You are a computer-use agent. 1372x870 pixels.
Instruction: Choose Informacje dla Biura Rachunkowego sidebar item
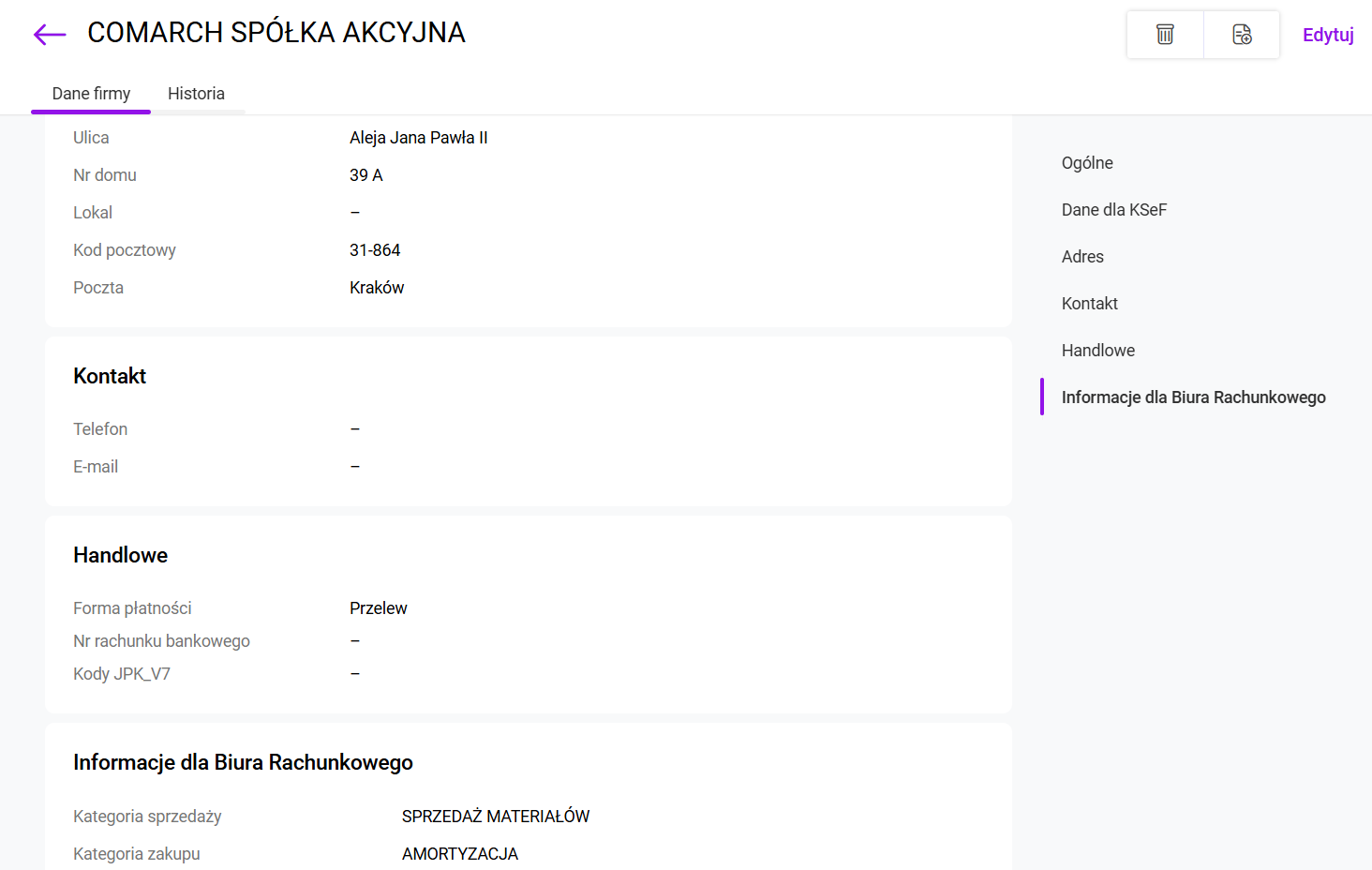pos(1193,397)
